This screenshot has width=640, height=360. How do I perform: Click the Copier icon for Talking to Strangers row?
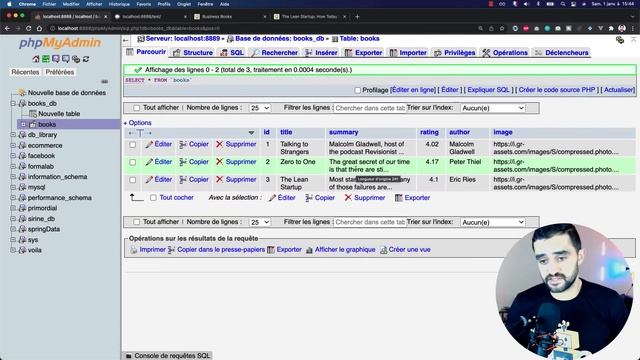[x=183, y=144]
